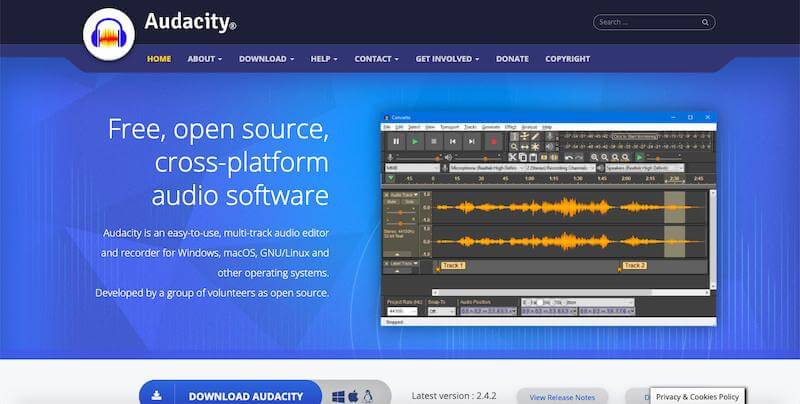800x404 pixels.
Task: Click the search magnifier icon
Action: click(705, 22)
